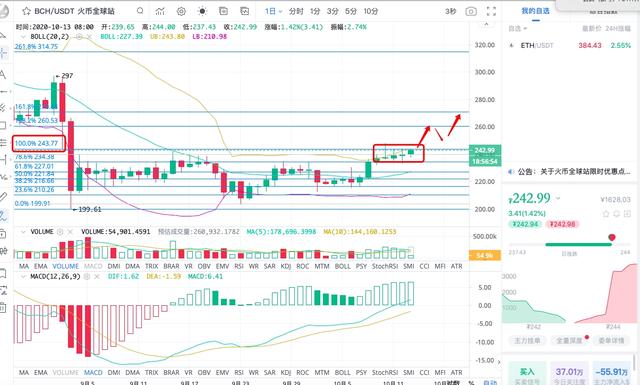This screenshot has height=385, width=640.
Task: Open chart settings gear icon in the toolbar
Action: tap(181, 11)
